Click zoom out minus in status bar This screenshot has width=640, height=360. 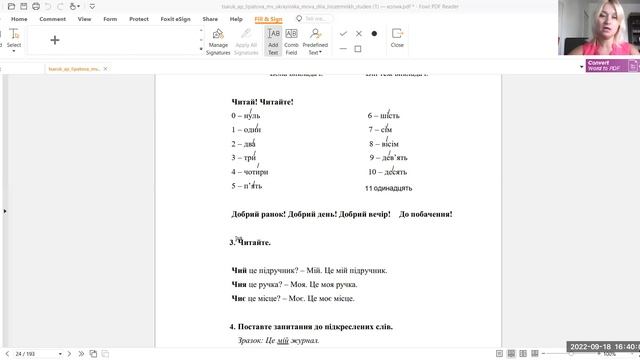(544, 354)
